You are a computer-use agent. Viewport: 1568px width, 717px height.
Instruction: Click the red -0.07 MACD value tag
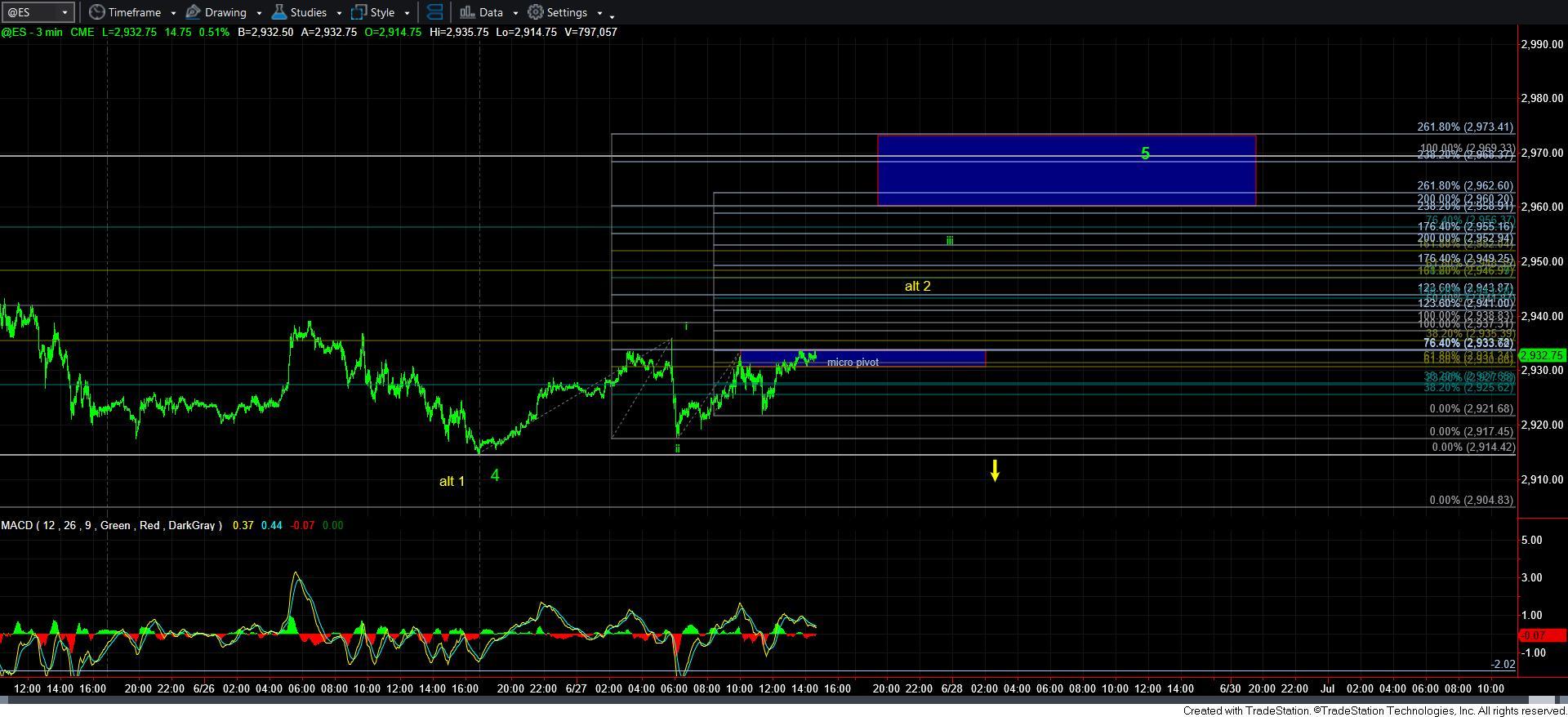(x=1542, y=635)
